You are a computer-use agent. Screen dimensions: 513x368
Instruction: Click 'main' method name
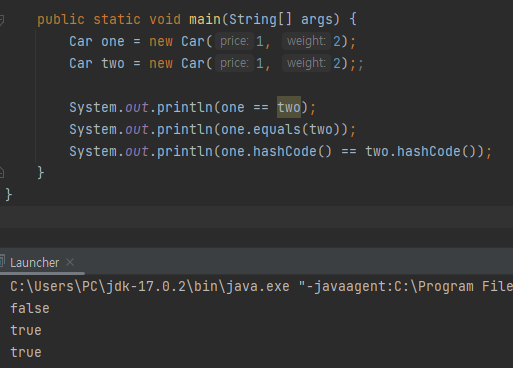(205, 19)
